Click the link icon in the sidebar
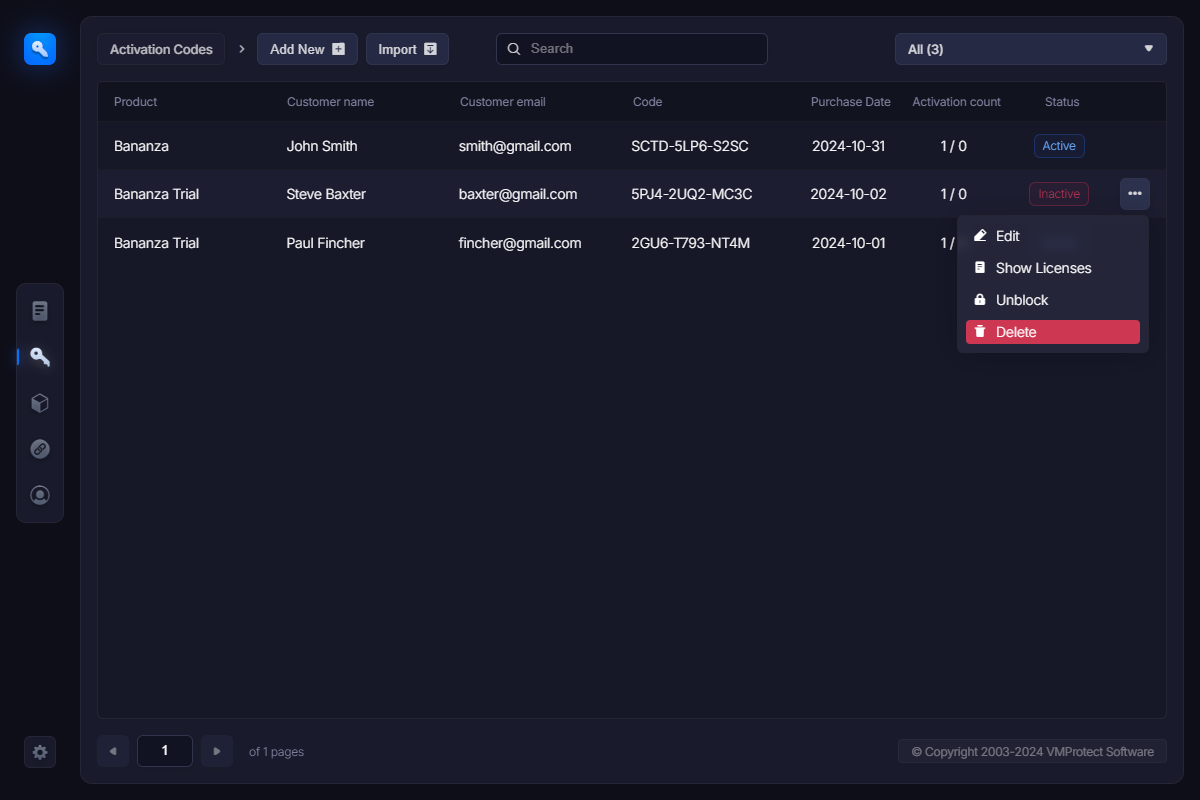 point(40,449)
